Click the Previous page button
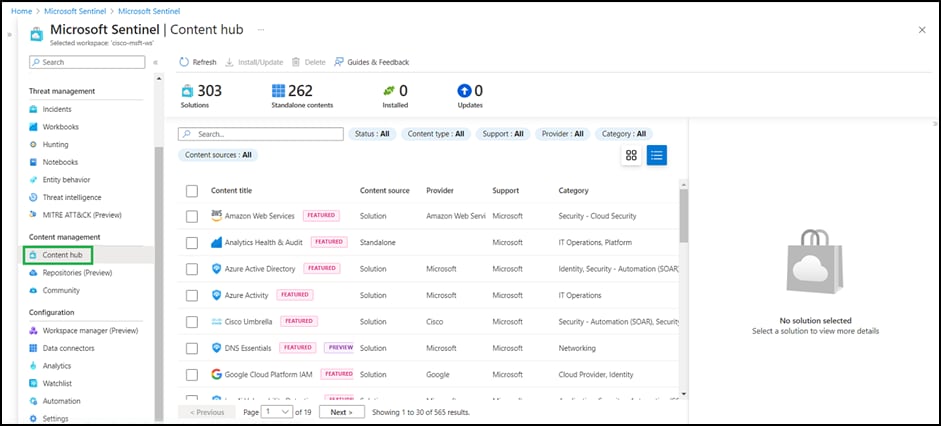Viewport: 941px width, 426px height. click(207, 412)
